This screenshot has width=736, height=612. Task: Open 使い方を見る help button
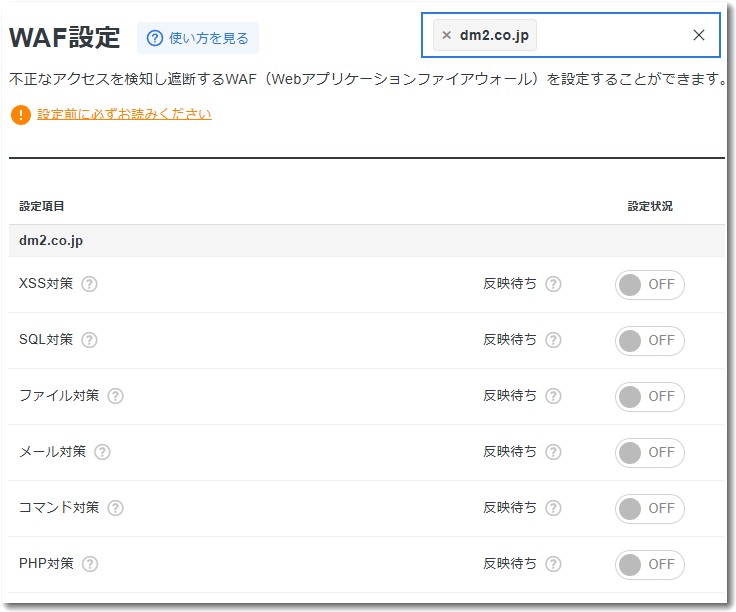(x=198, y=38)
